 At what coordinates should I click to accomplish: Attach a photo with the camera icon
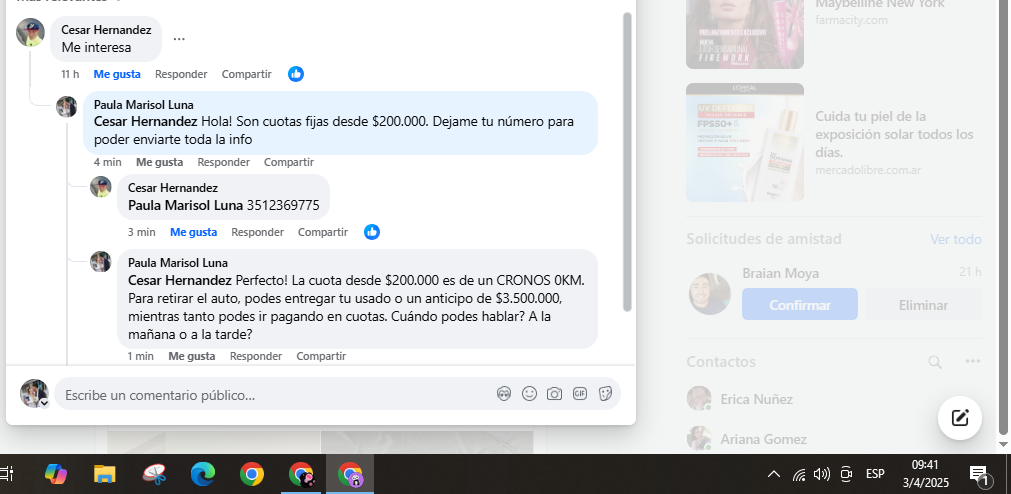555,394
